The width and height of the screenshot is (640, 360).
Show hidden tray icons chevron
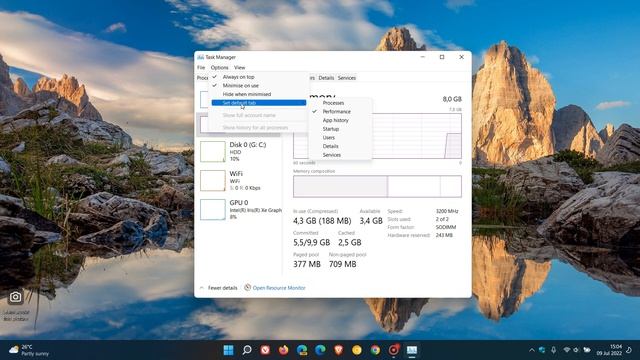[x=531, y=350]
